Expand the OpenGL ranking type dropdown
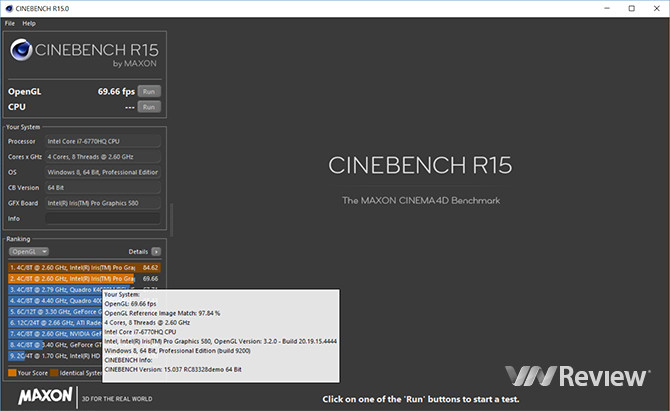This screenshot has height=411, width=670. [x=28, y=251]
